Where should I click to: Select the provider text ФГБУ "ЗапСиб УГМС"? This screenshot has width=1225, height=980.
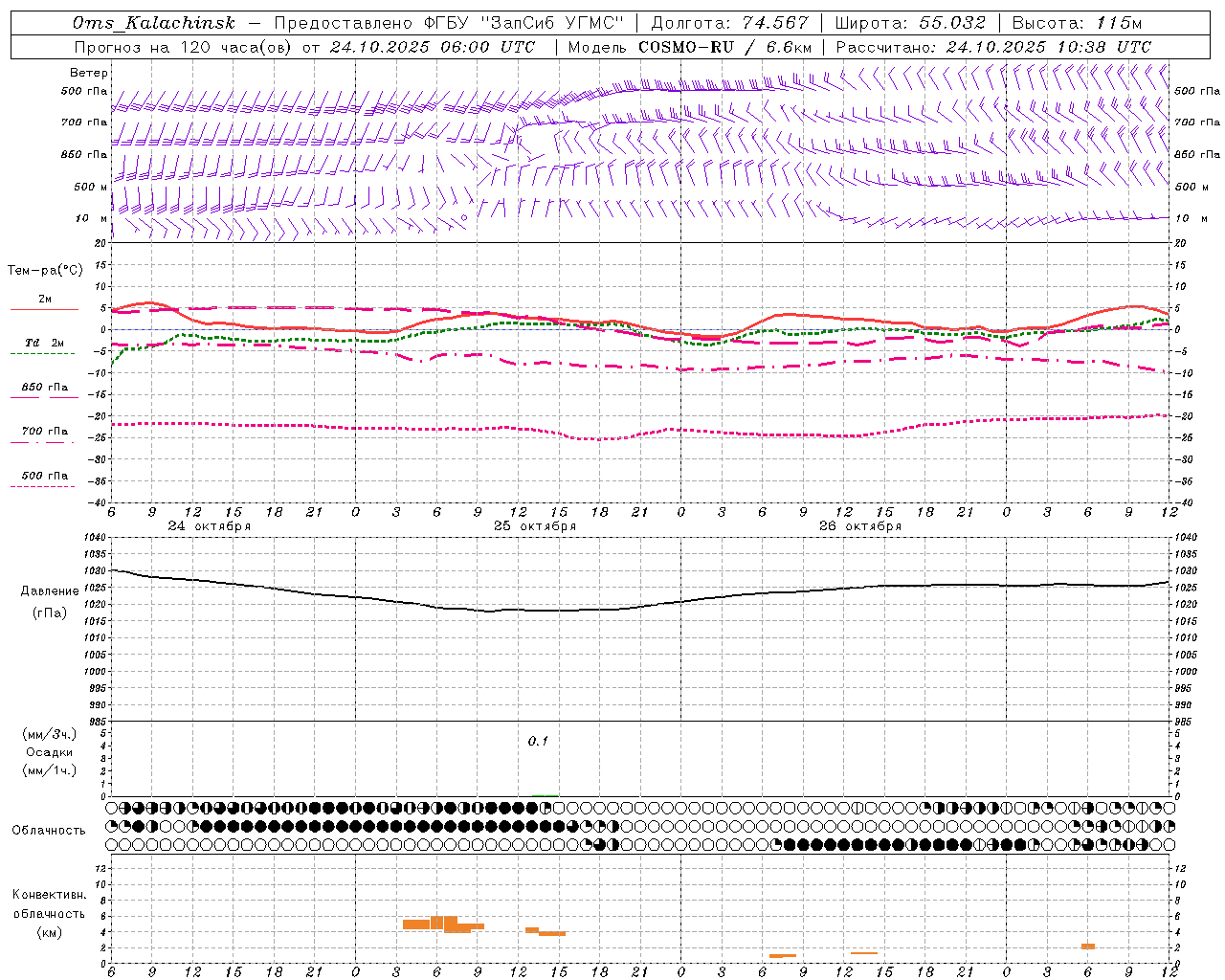pyautogui.click(x=523, y=23)
